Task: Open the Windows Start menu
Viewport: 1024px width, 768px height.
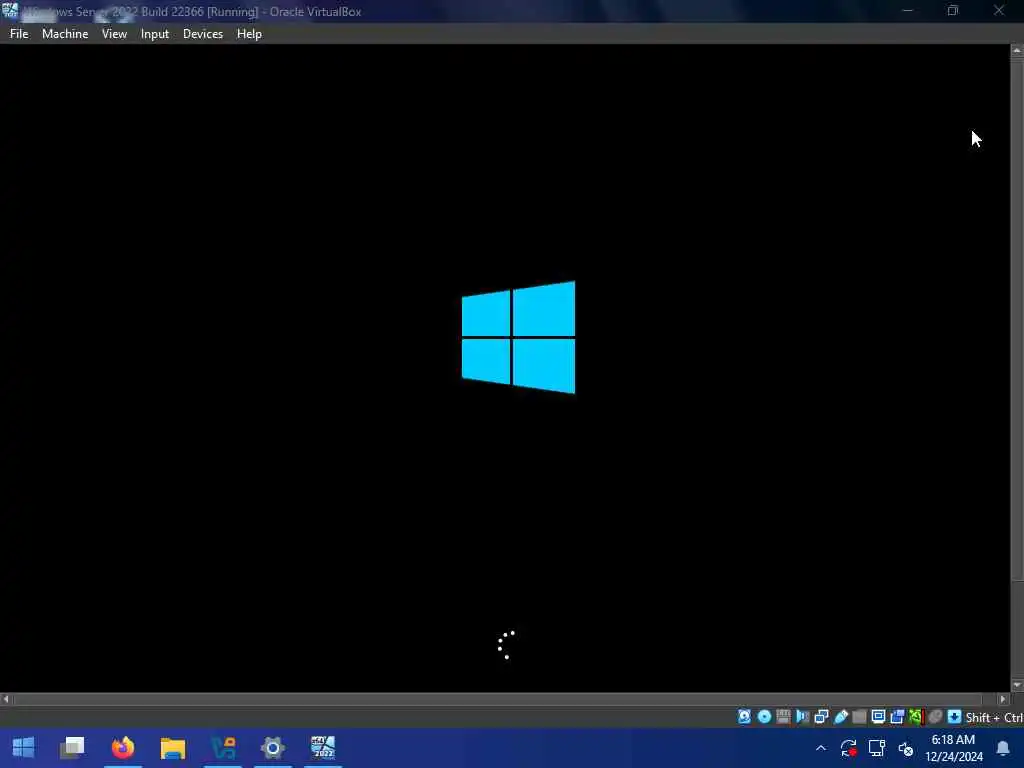Action: (x=24, y=748)
